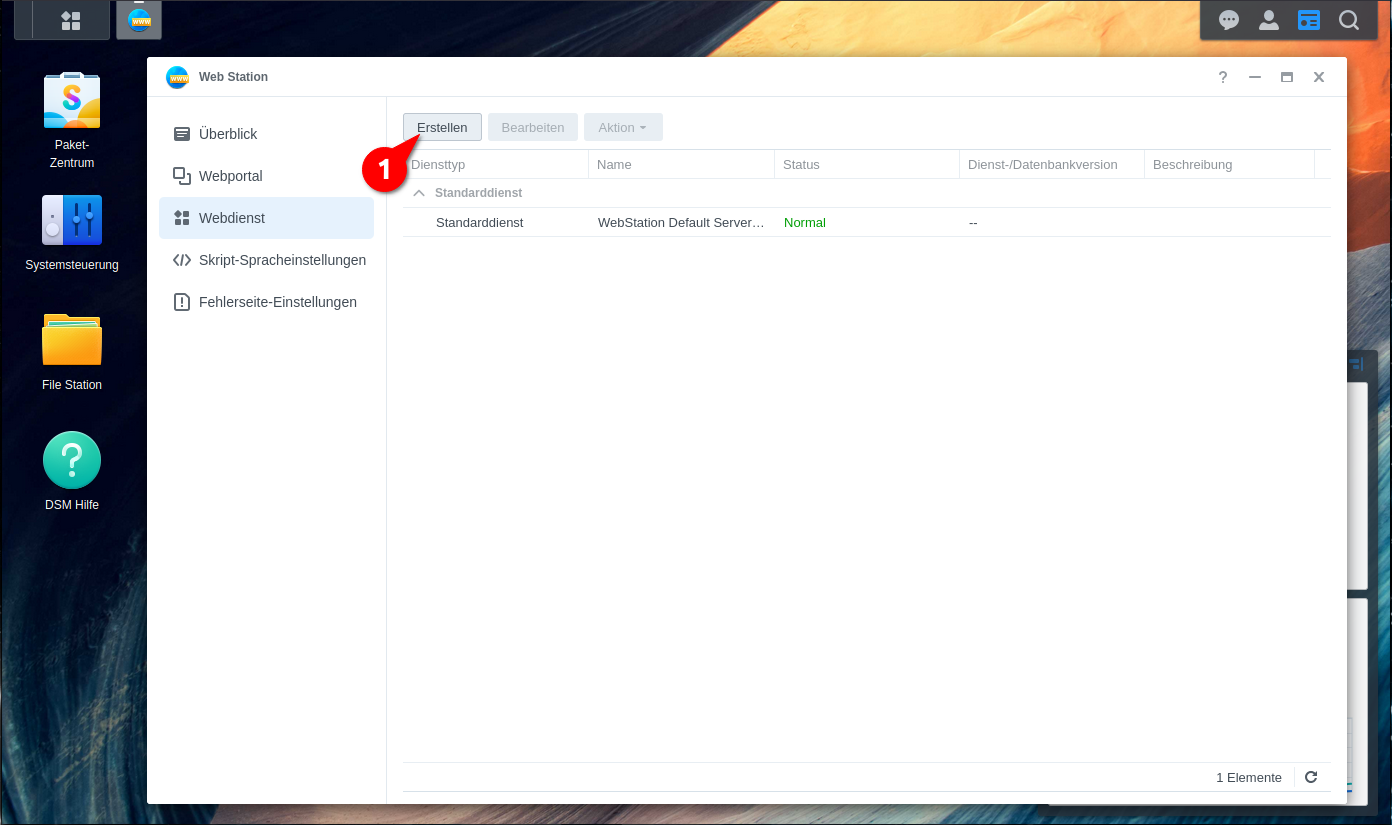1392x825 pixels.
Task: Open the Paket-Zentrum desktop icon
Action: click(x=71, y=102)
